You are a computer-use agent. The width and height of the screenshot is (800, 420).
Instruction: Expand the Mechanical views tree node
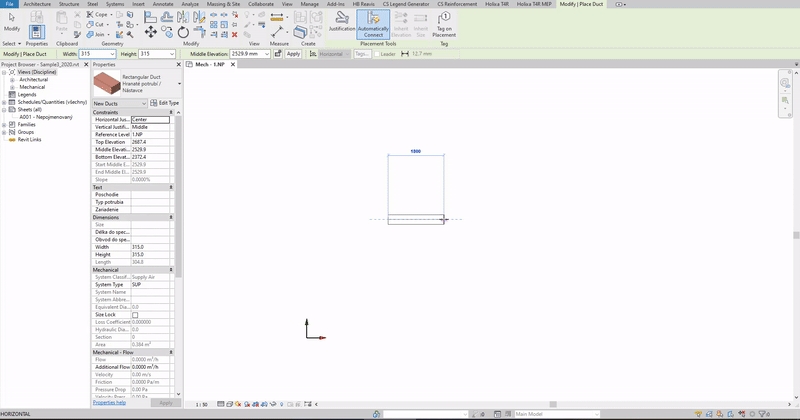point(14,87)
